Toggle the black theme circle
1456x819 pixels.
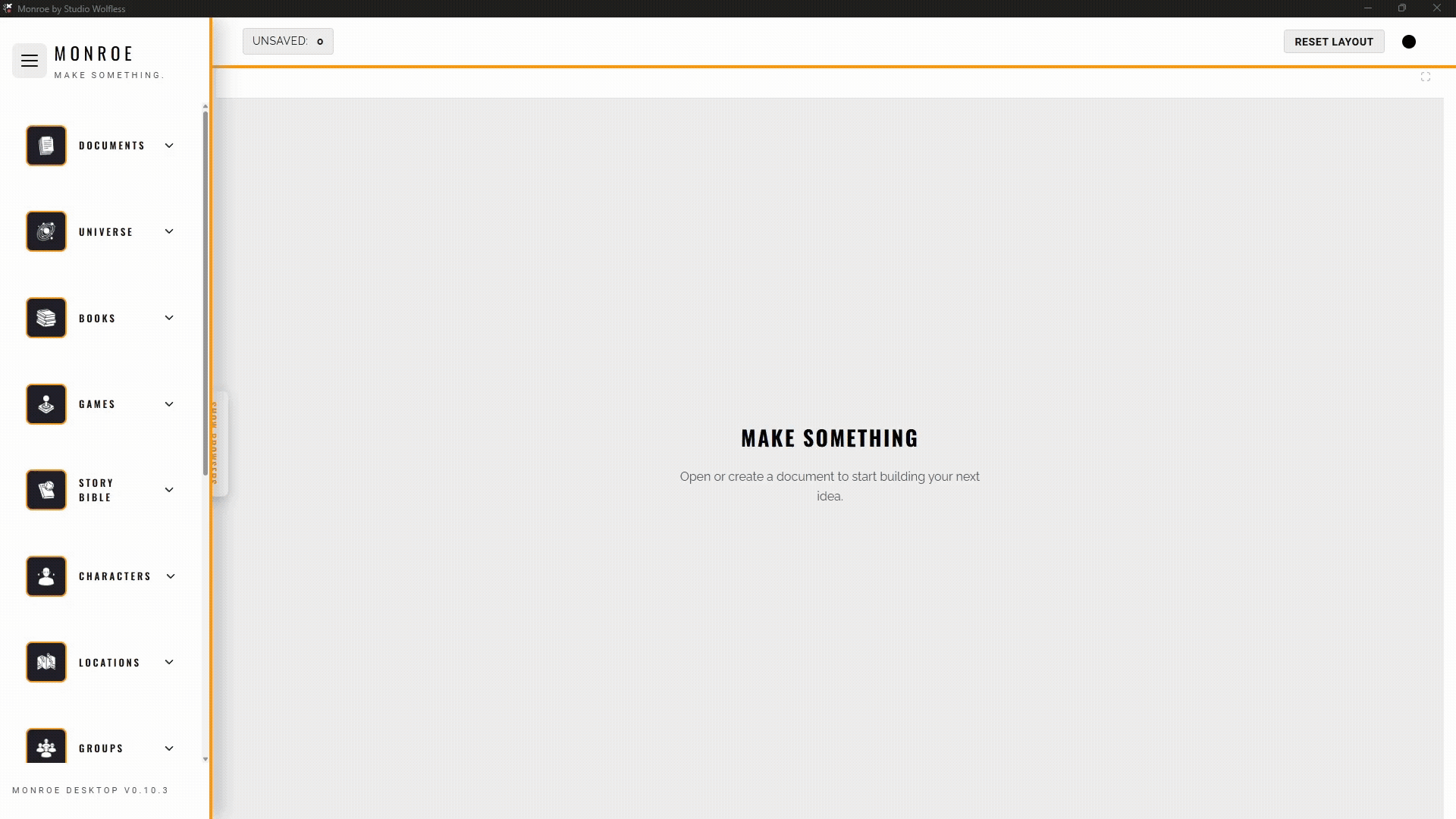coord(1409,42)
